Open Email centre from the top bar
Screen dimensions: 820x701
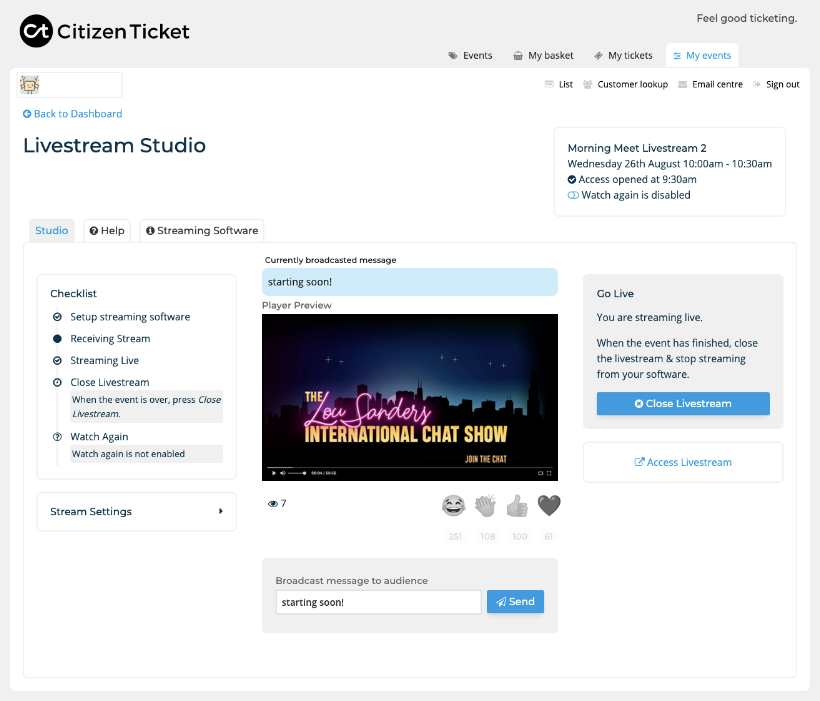tap(709, 85)
